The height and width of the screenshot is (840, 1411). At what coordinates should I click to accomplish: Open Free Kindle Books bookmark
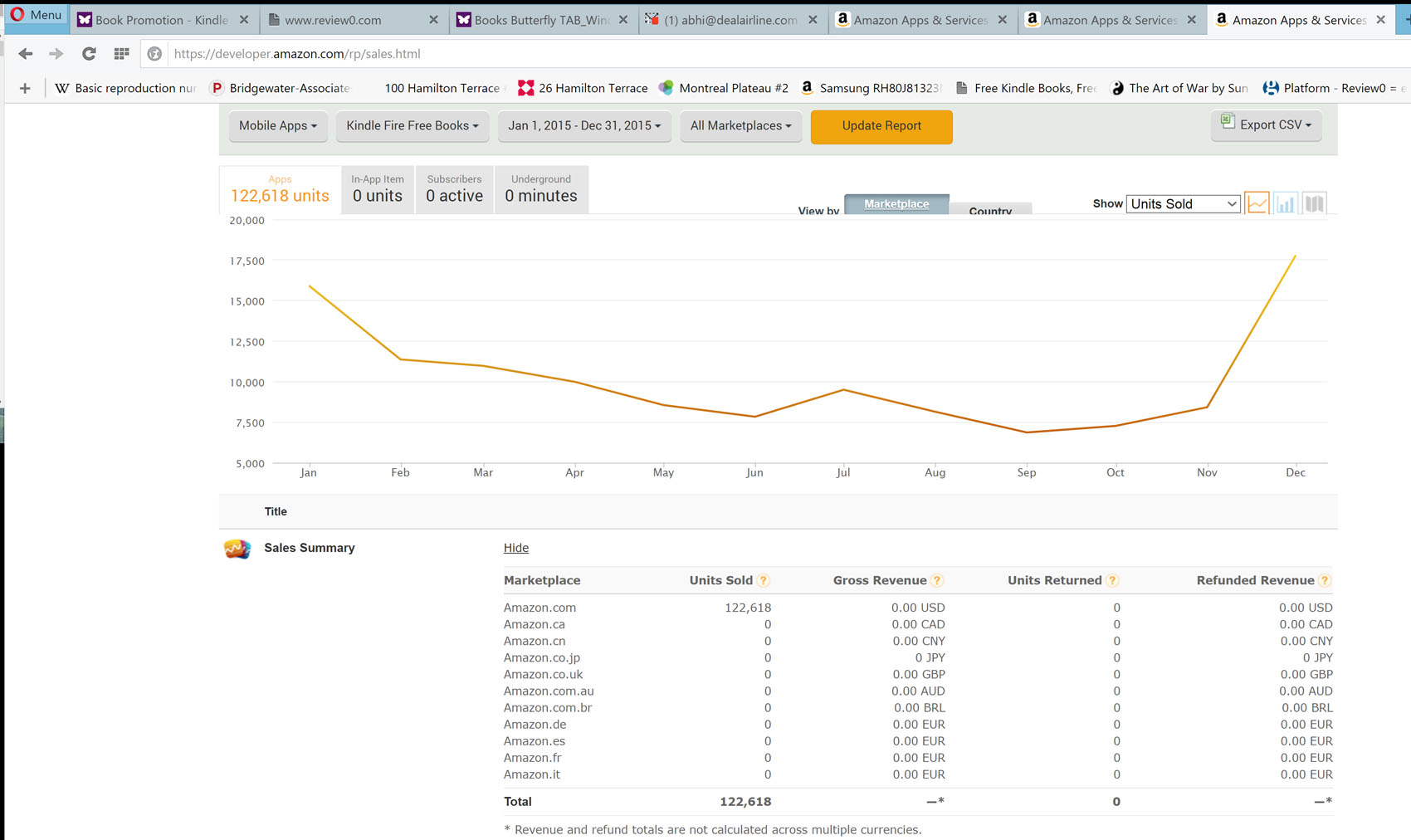1026,88
